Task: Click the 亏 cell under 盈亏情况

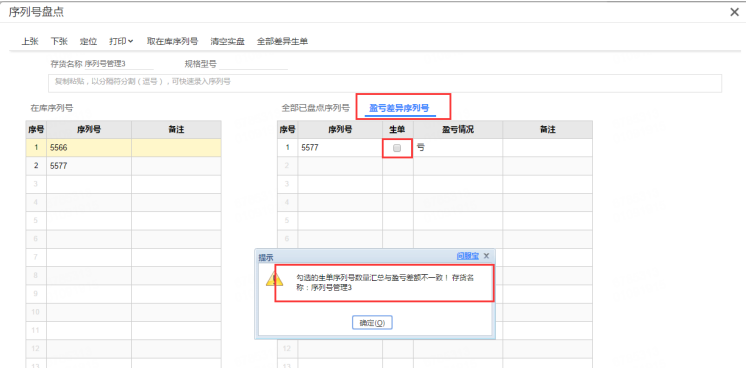Action: coord(458,148)
